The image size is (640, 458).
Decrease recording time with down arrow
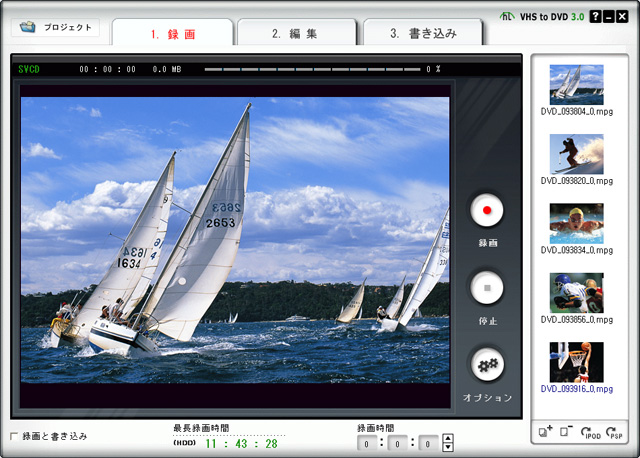(x=448, y=447)
